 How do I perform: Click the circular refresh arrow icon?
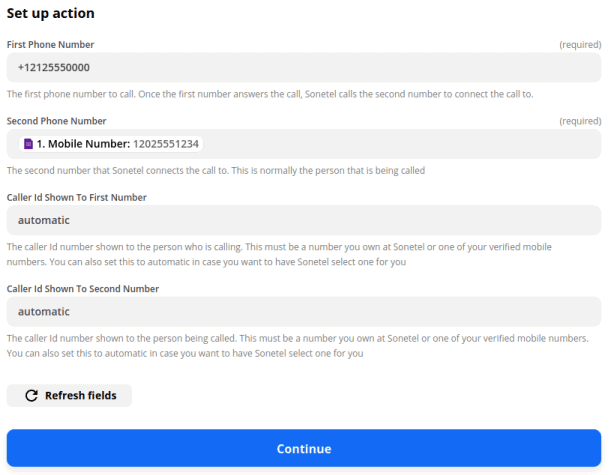tap(31, 396)
